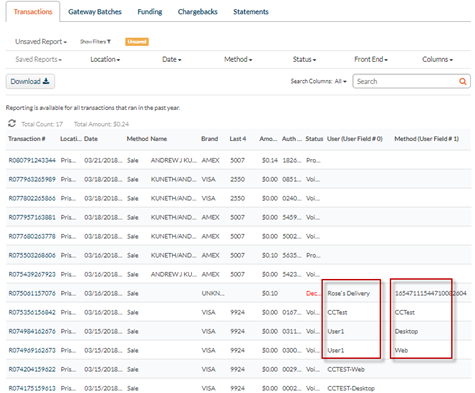The image size is (475, 393).
Task: Click the Download button
Action: [x=30, y=81]
